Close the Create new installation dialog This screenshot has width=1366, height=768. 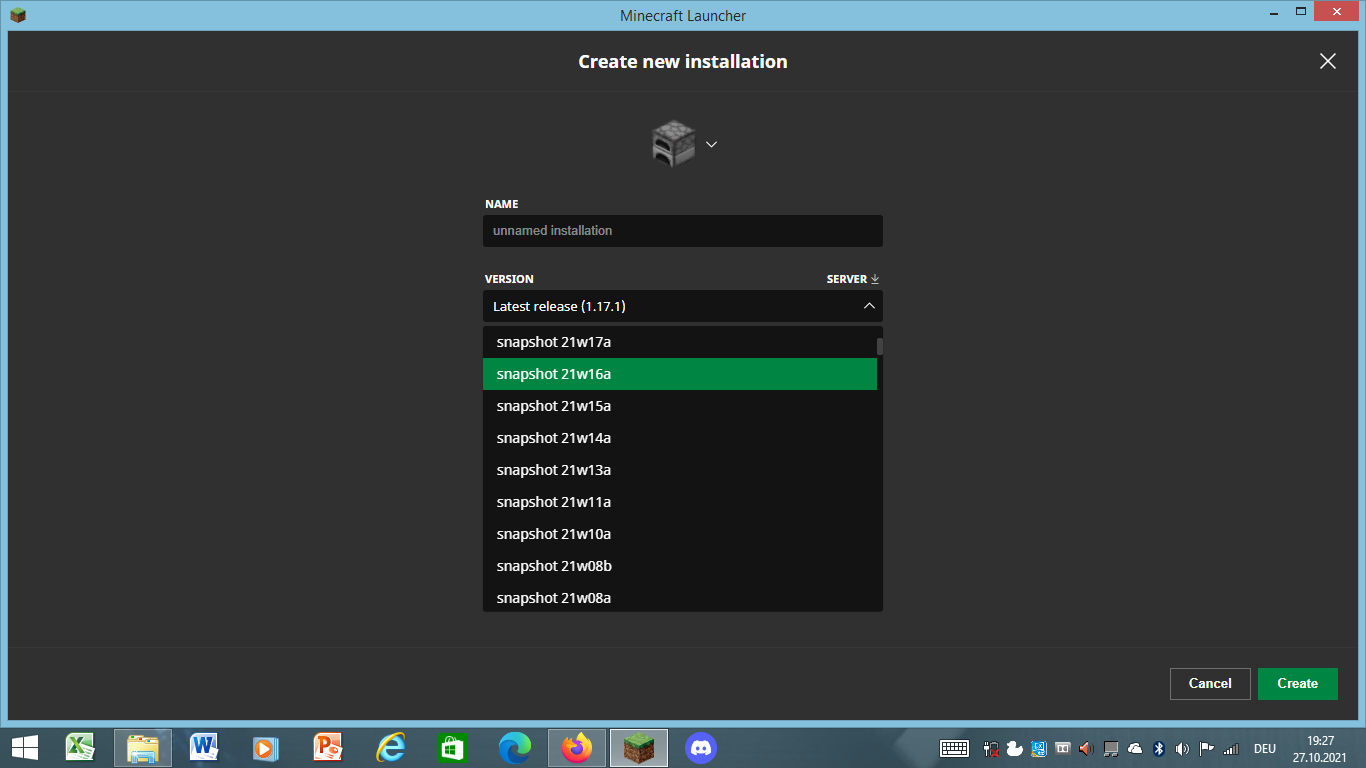click(x=1327, y=61)
